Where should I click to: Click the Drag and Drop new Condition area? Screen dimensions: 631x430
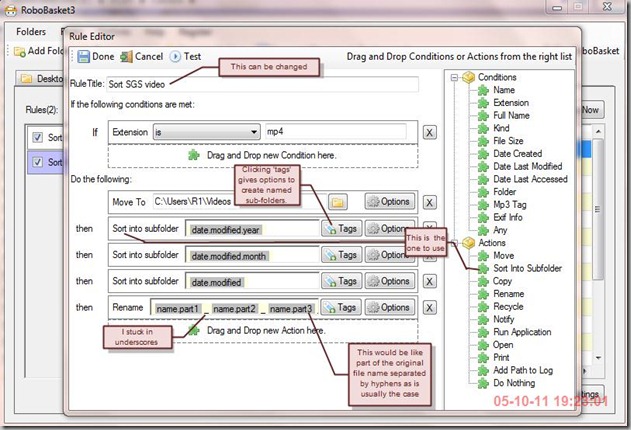coord(263,156)
